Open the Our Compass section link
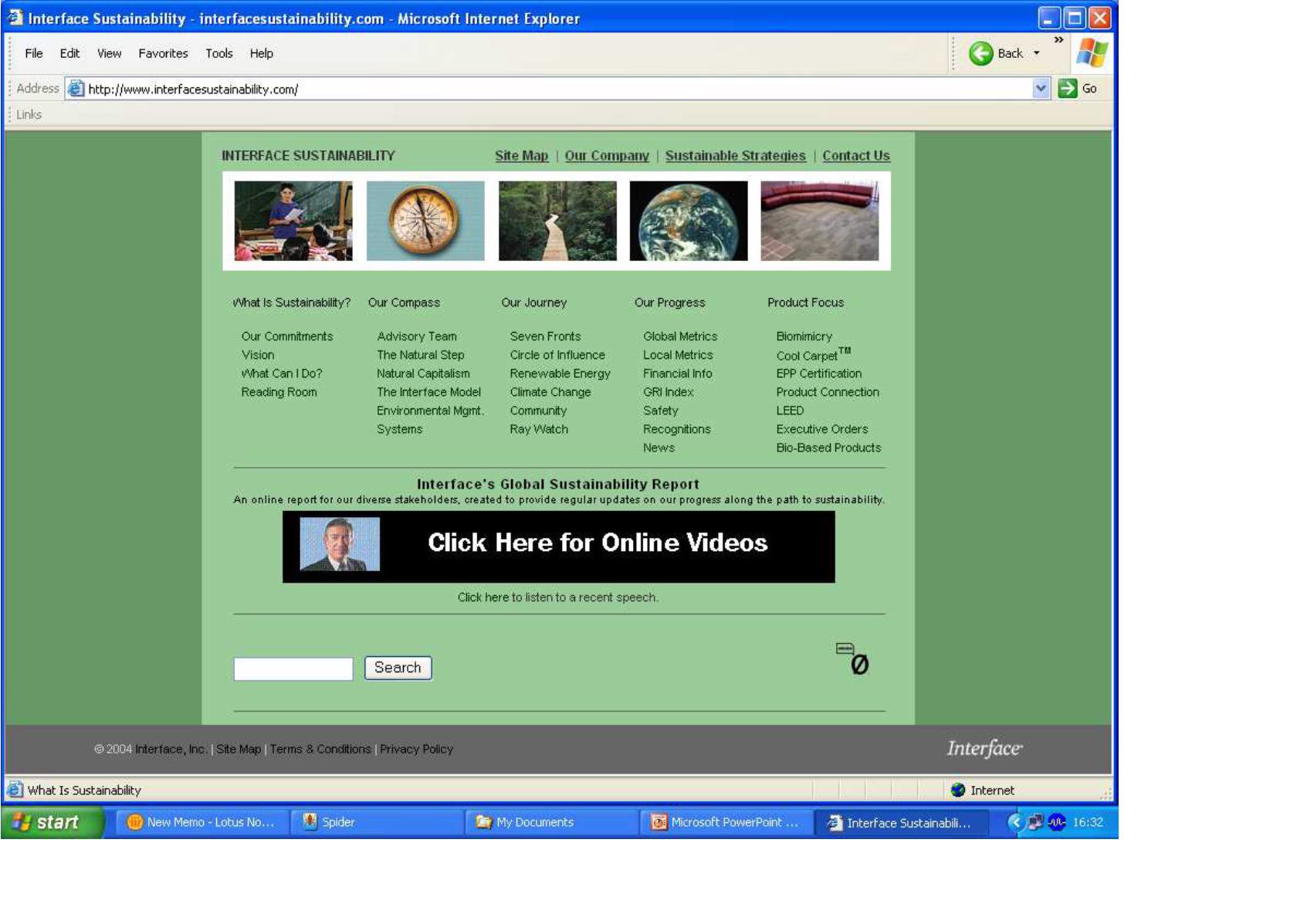1307x924 pixels. point(404,303)
